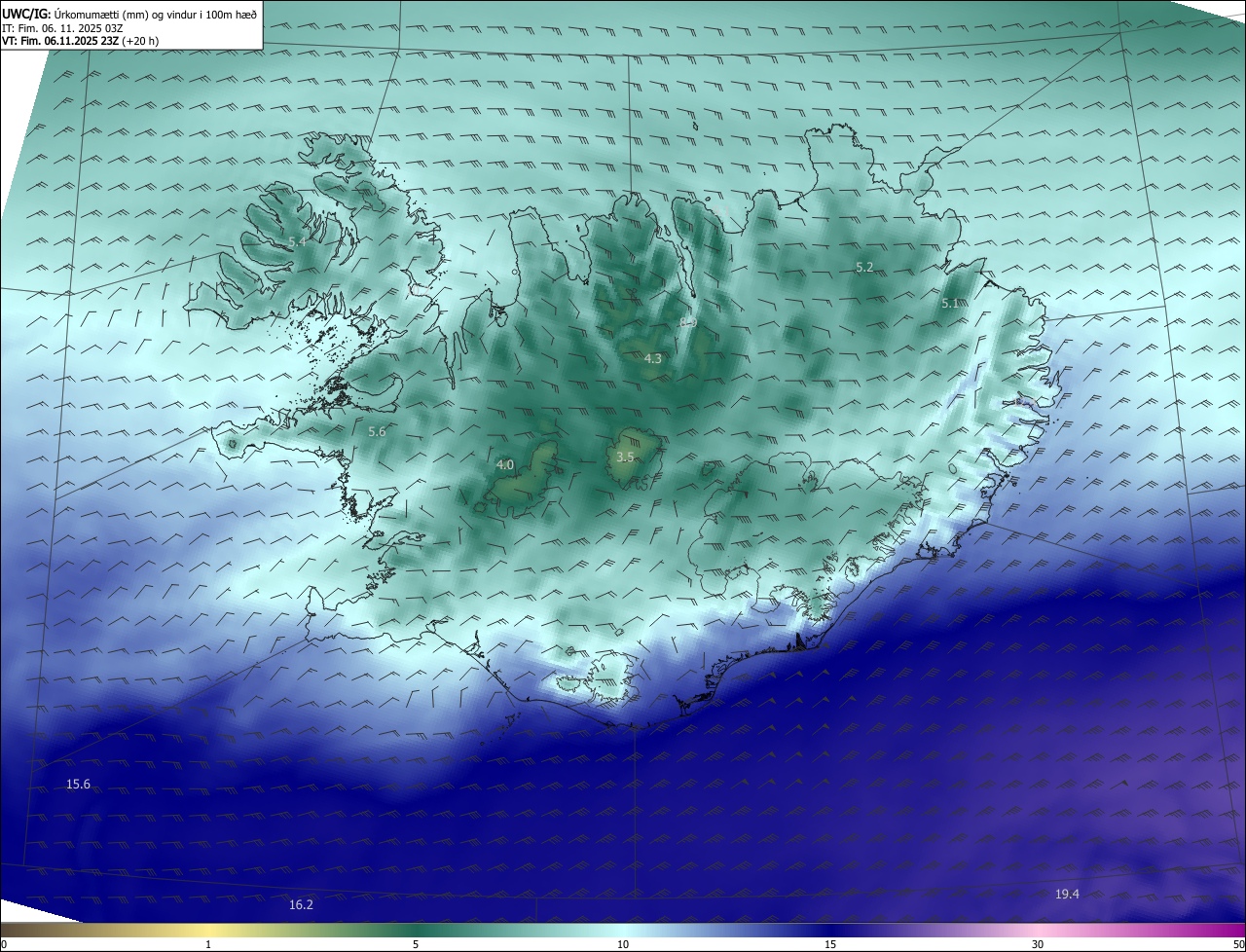The width and height of the screenshot is (1246, 952).
Task: Click the legend tick label 15
Action: point(830,944)
